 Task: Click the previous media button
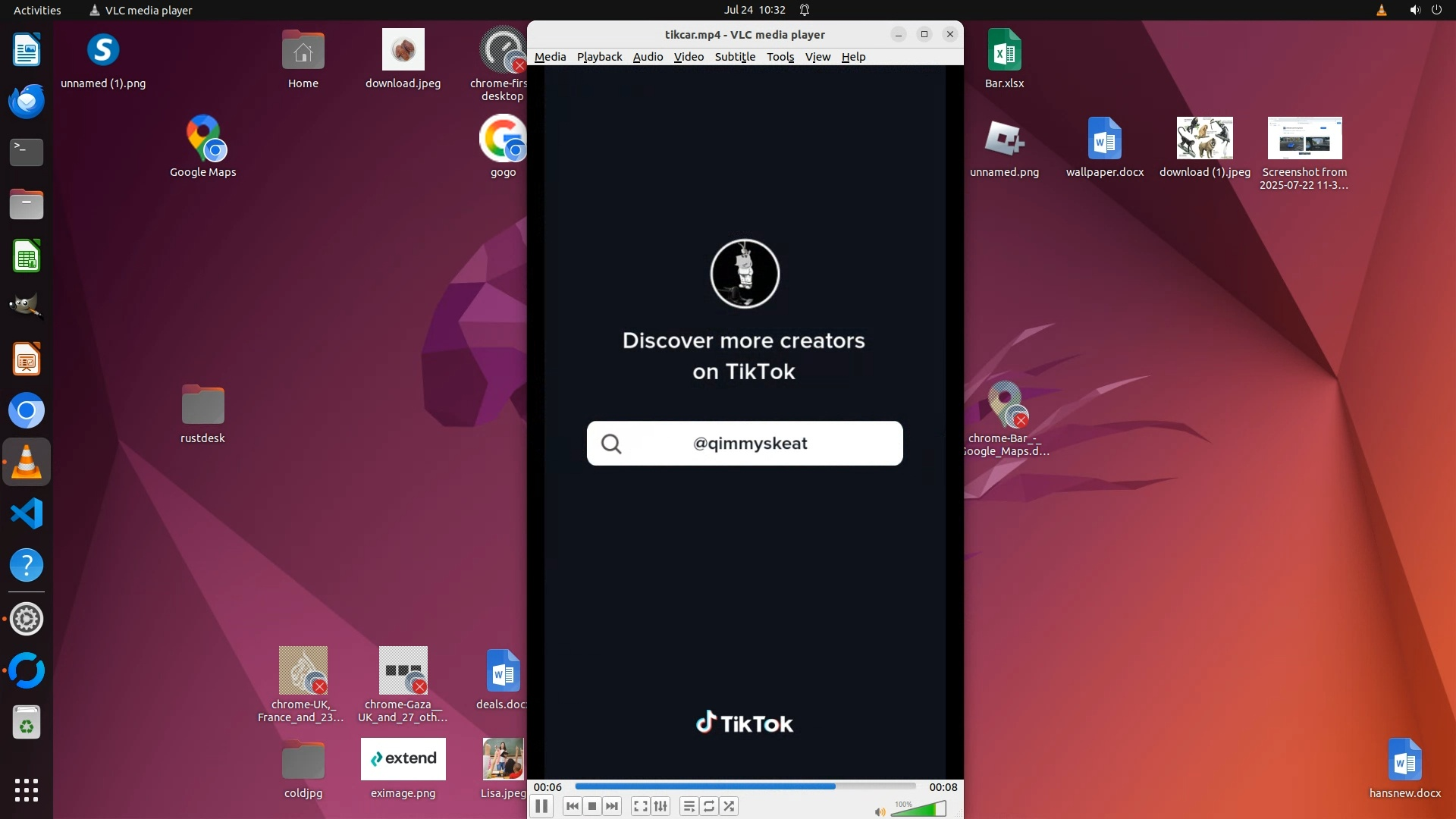tap(573, 806)
